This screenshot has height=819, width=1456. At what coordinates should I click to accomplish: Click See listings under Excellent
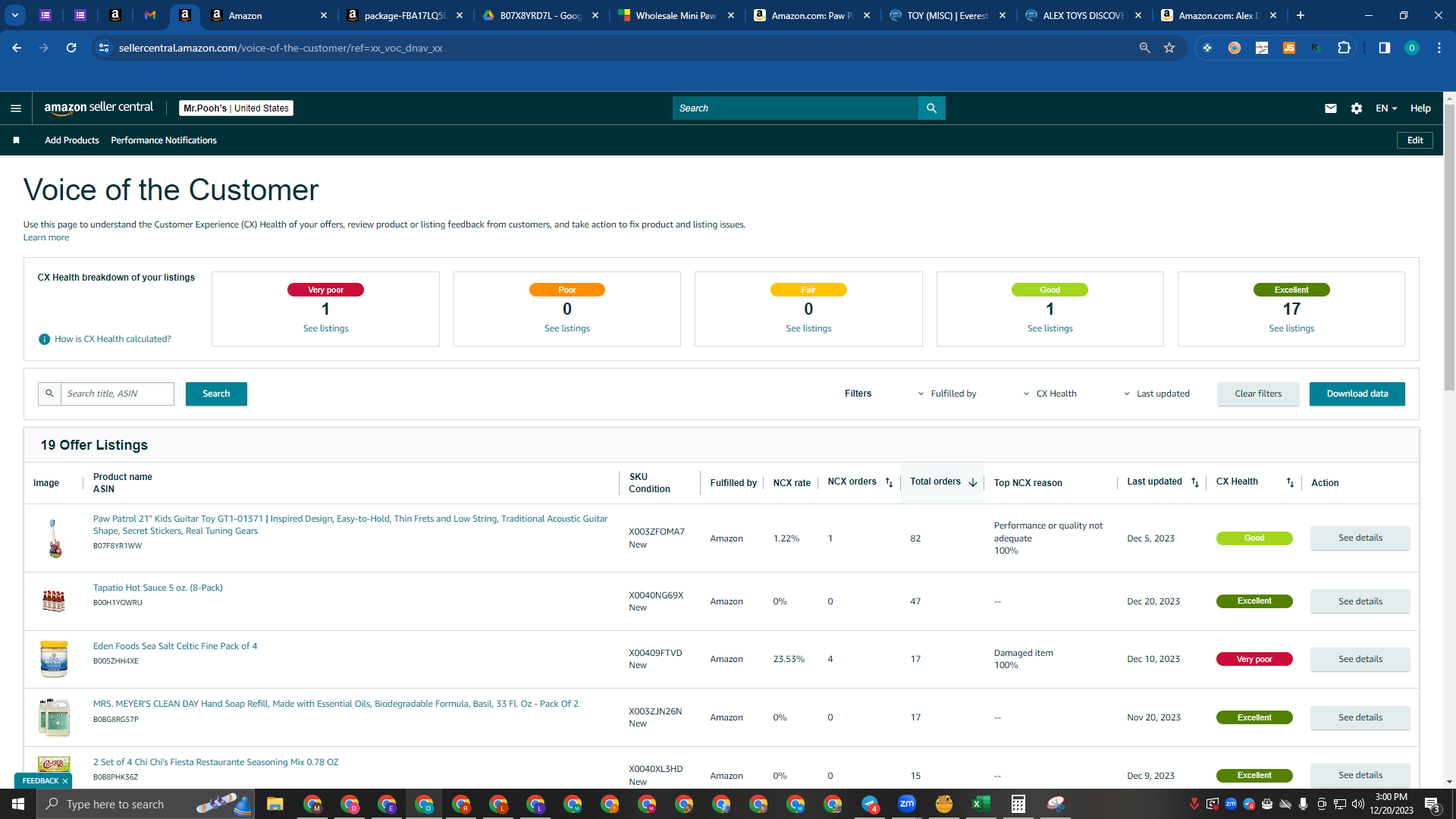[1291, 328]
